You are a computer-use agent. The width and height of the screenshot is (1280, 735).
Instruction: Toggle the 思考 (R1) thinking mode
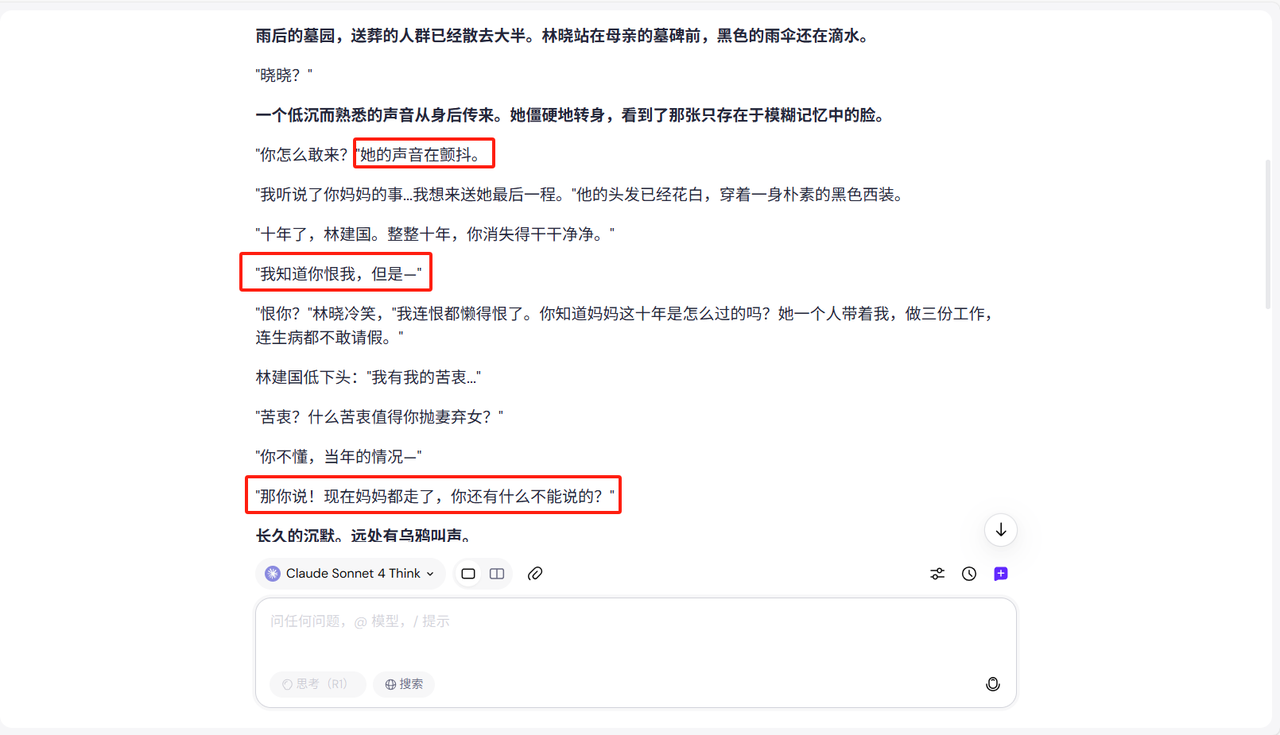click(x=318, y=684)
